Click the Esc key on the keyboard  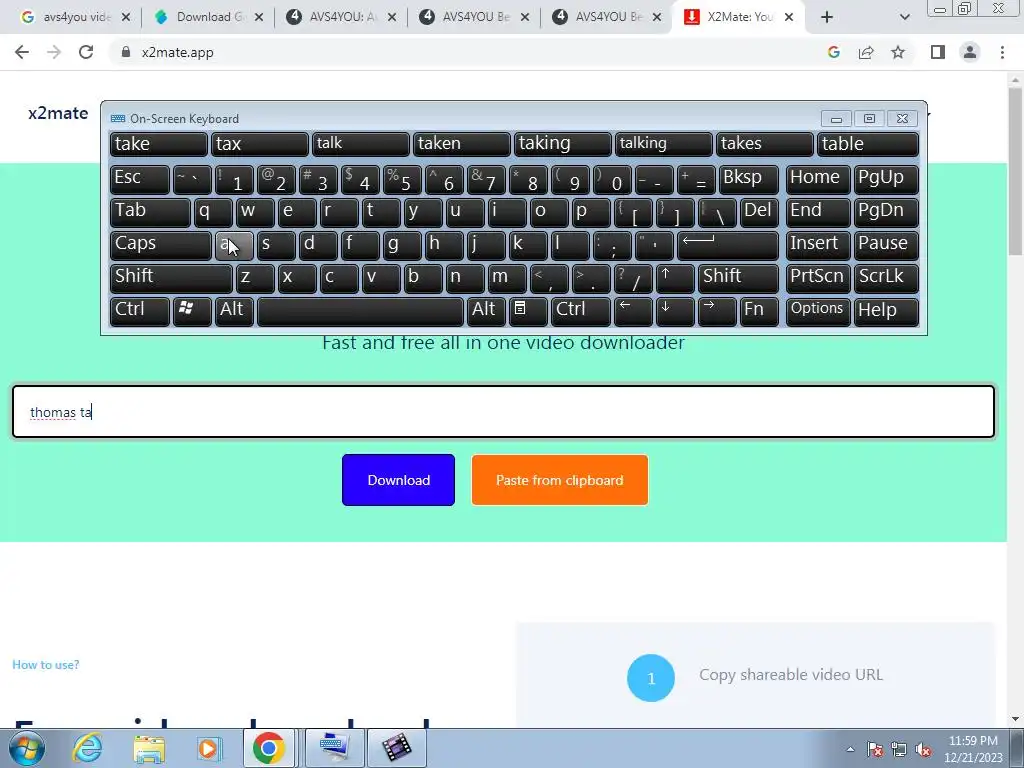pos(140,179)
